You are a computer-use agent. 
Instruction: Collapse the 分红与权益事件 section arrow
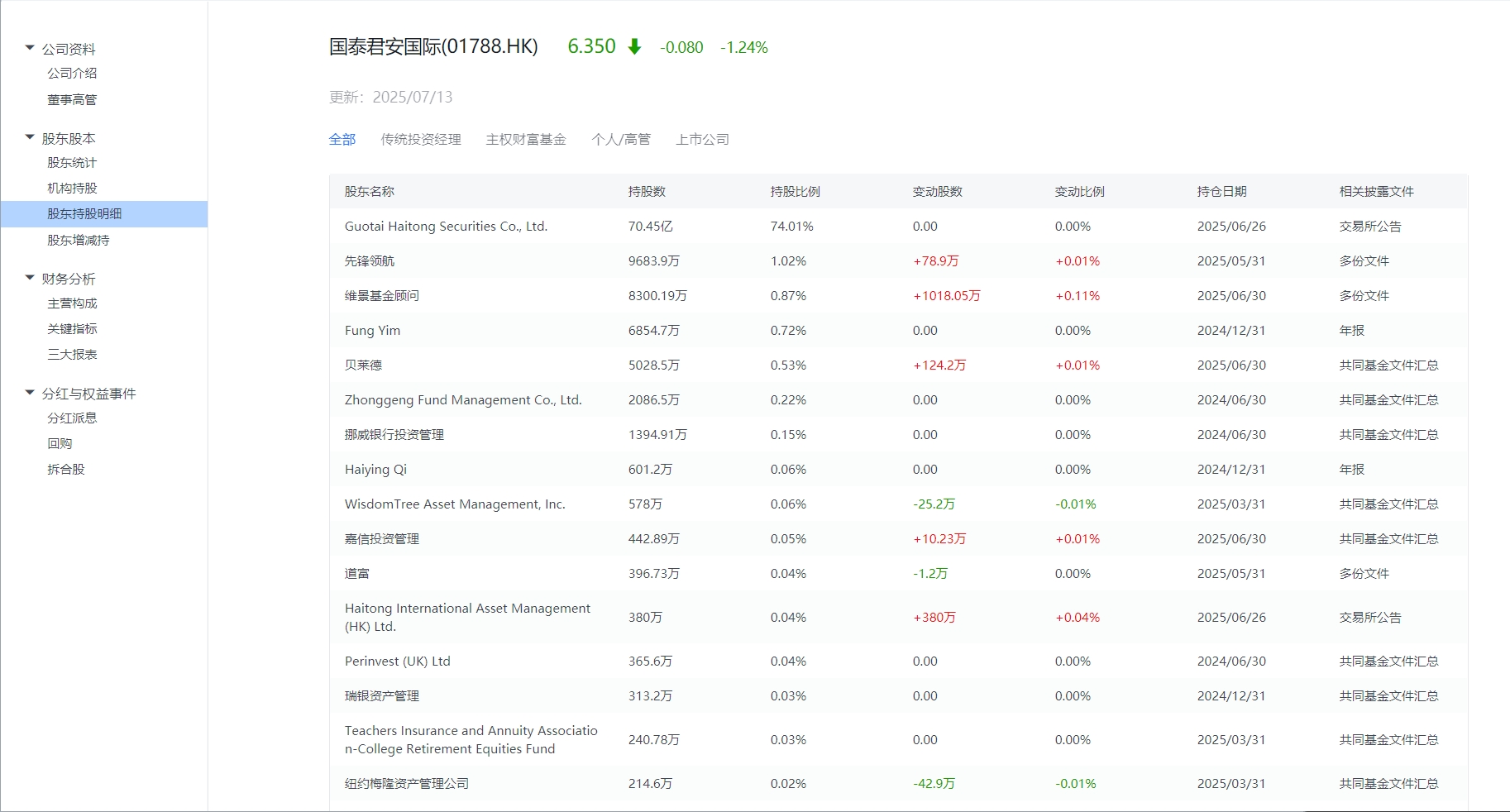pos(30,393)
